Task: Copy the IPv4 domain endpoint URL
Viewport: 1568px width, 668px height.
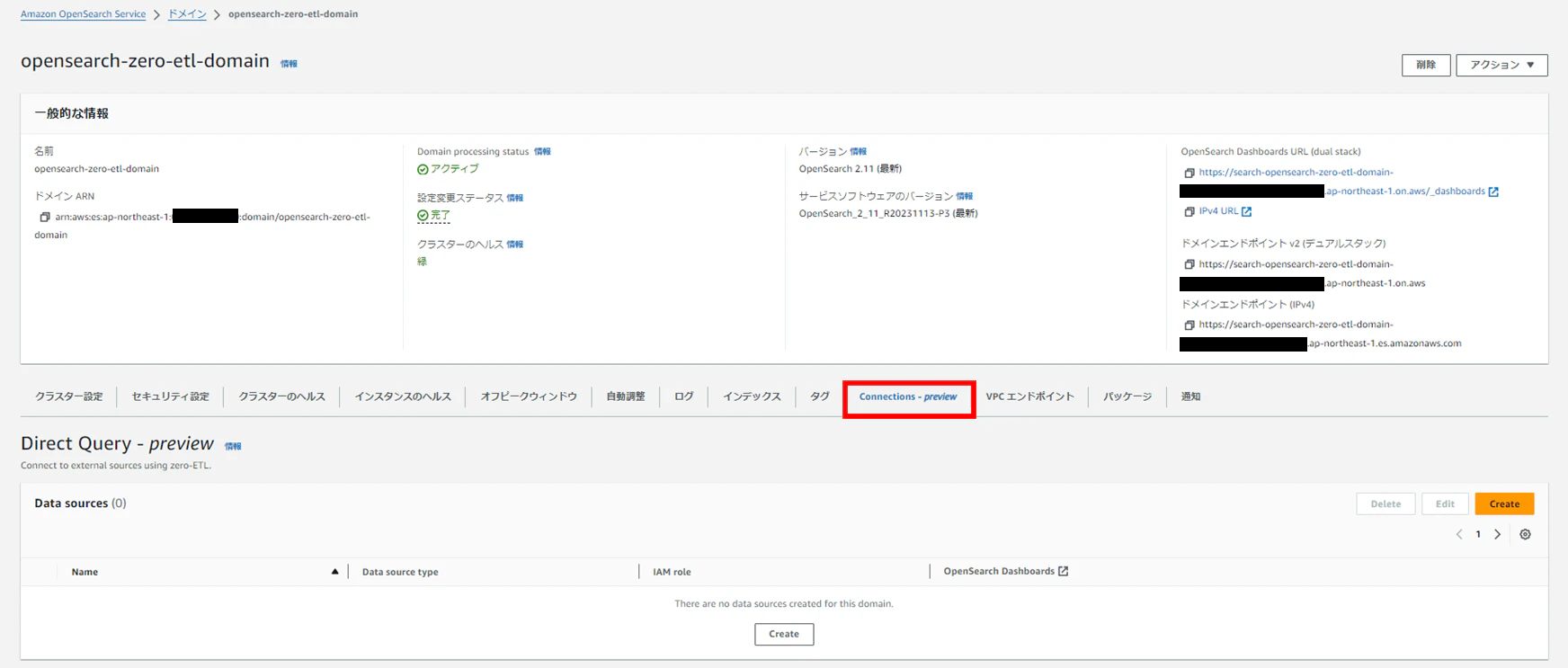Action: (x=1189, y=325)
